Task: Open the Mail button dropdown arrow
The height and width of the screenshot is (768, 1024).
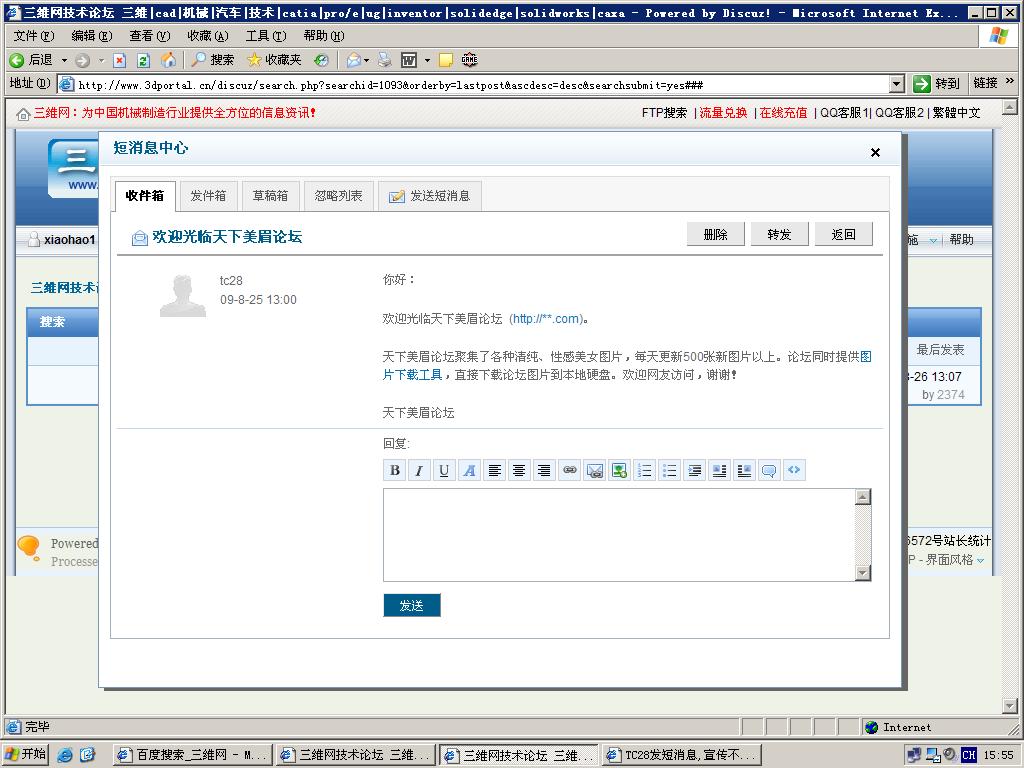Action: pyautogui.click(x=366, y=60)
